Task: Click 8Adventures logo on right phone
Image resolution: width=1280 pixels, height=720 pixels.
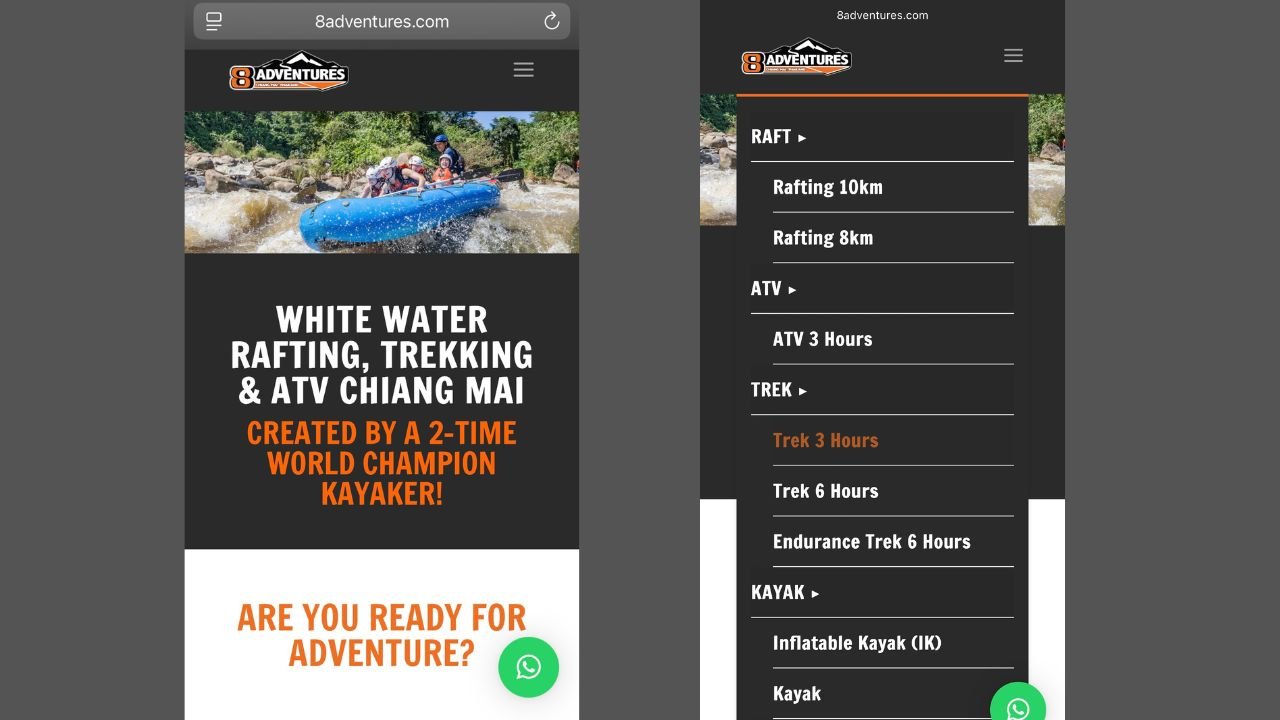Action: 796,58
